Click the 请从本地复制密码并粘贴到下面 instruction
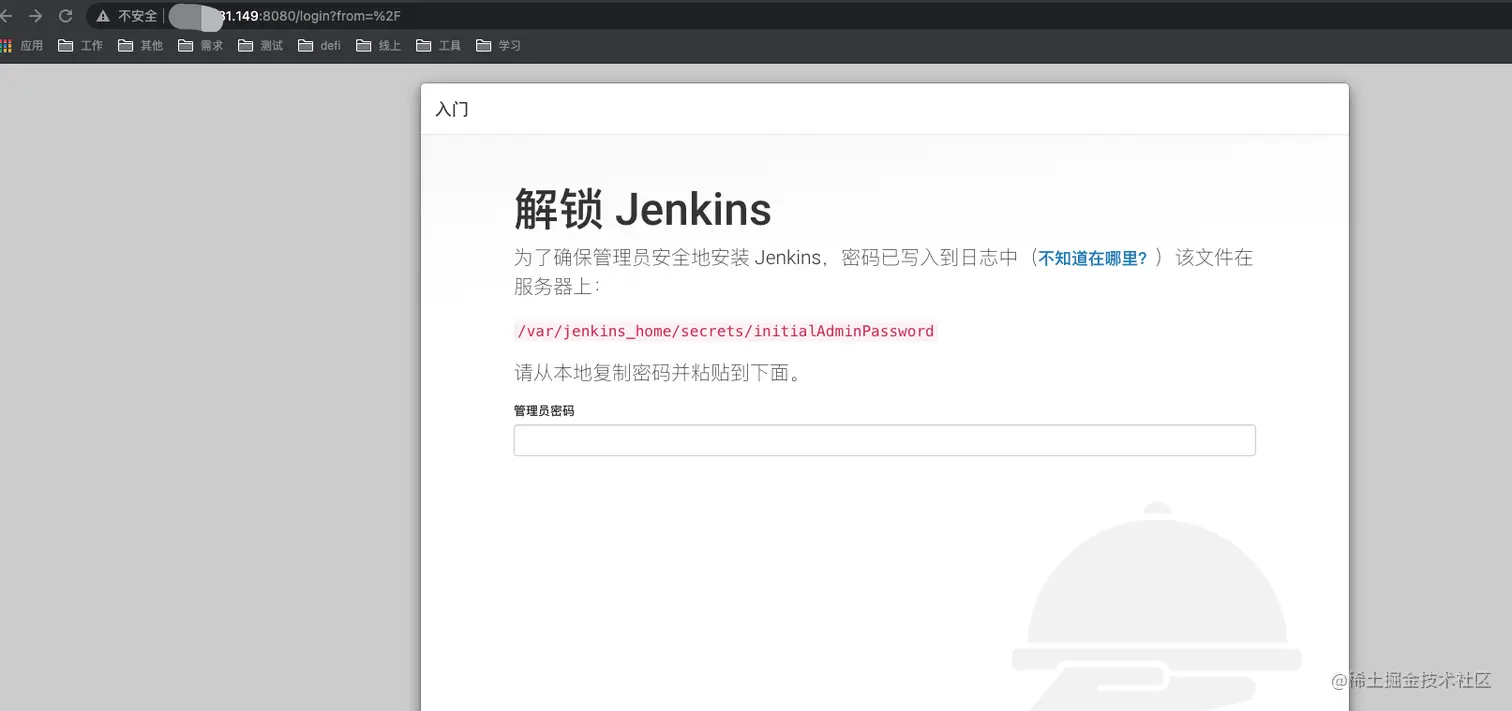This screenshot has width=1512, height=711. (658, 373)
